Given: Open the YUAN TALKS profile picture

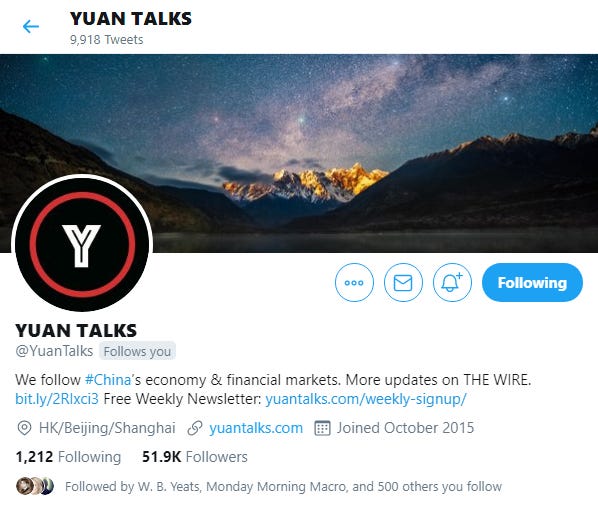Looking at the screenshot, I should (82, 244).
